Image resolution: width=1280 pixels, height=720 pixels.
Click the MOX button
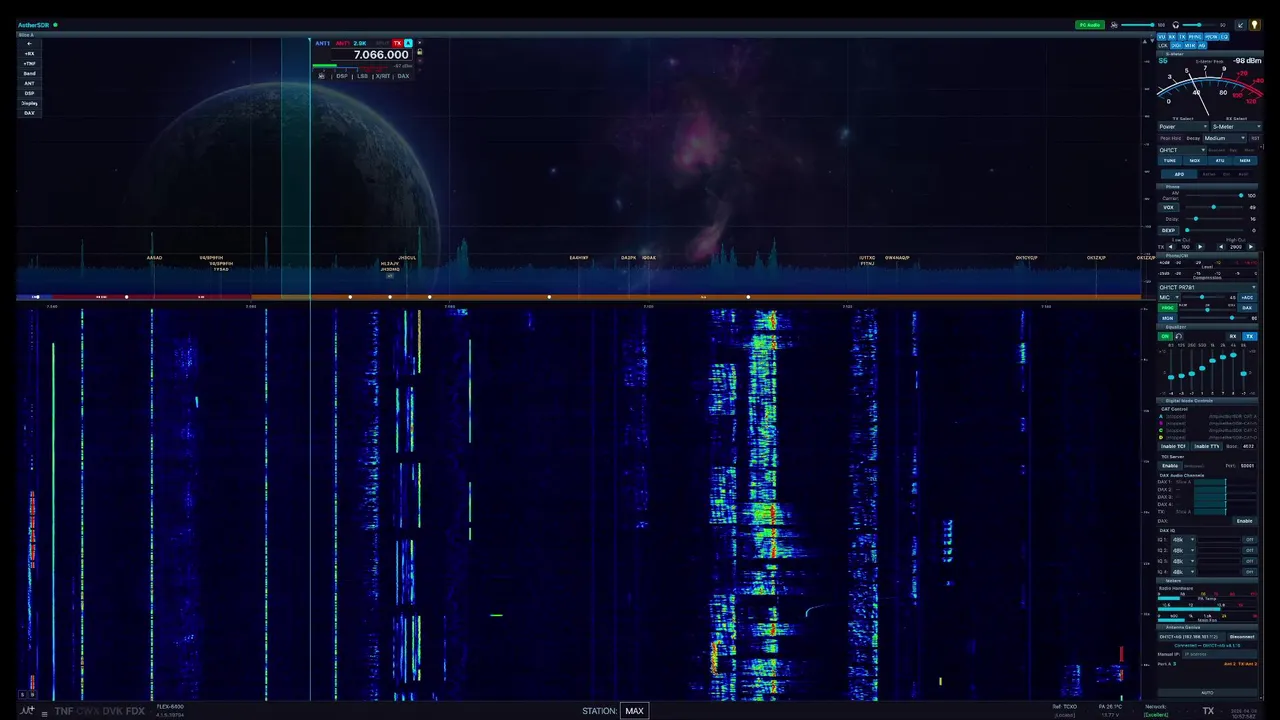coord(1195,160)
